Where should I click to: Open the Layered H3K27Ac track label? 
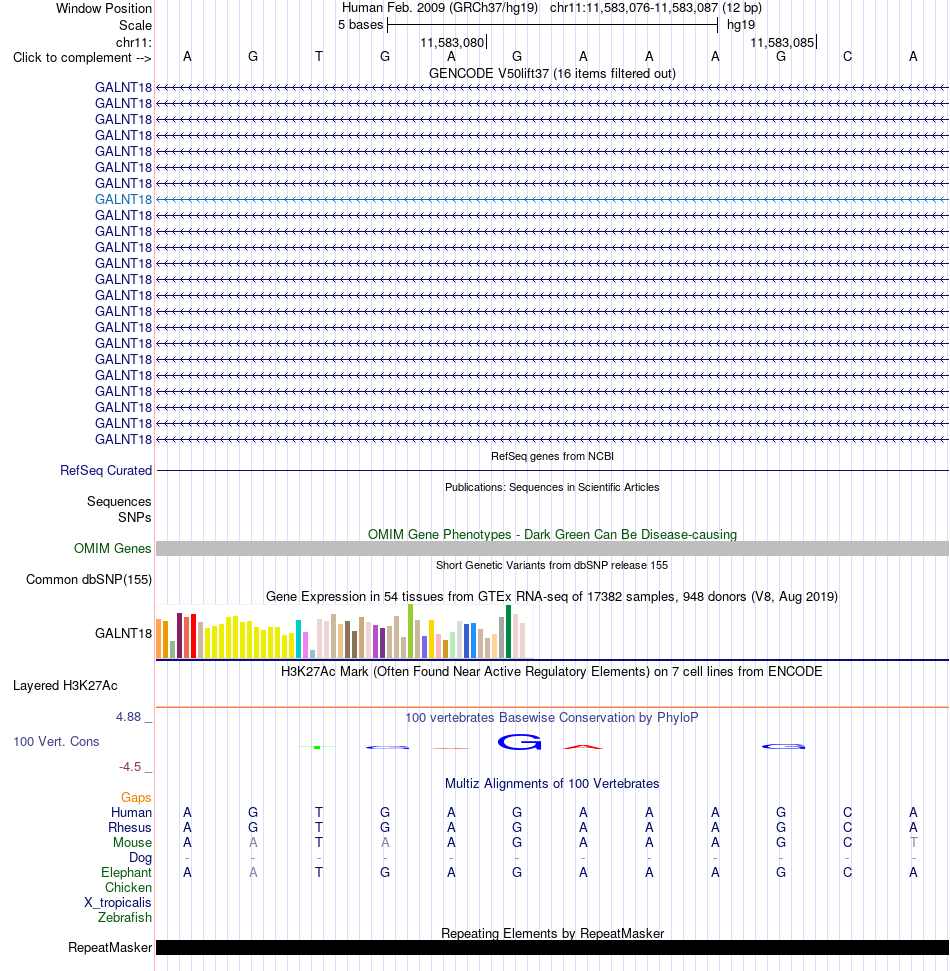click(65, 686)
